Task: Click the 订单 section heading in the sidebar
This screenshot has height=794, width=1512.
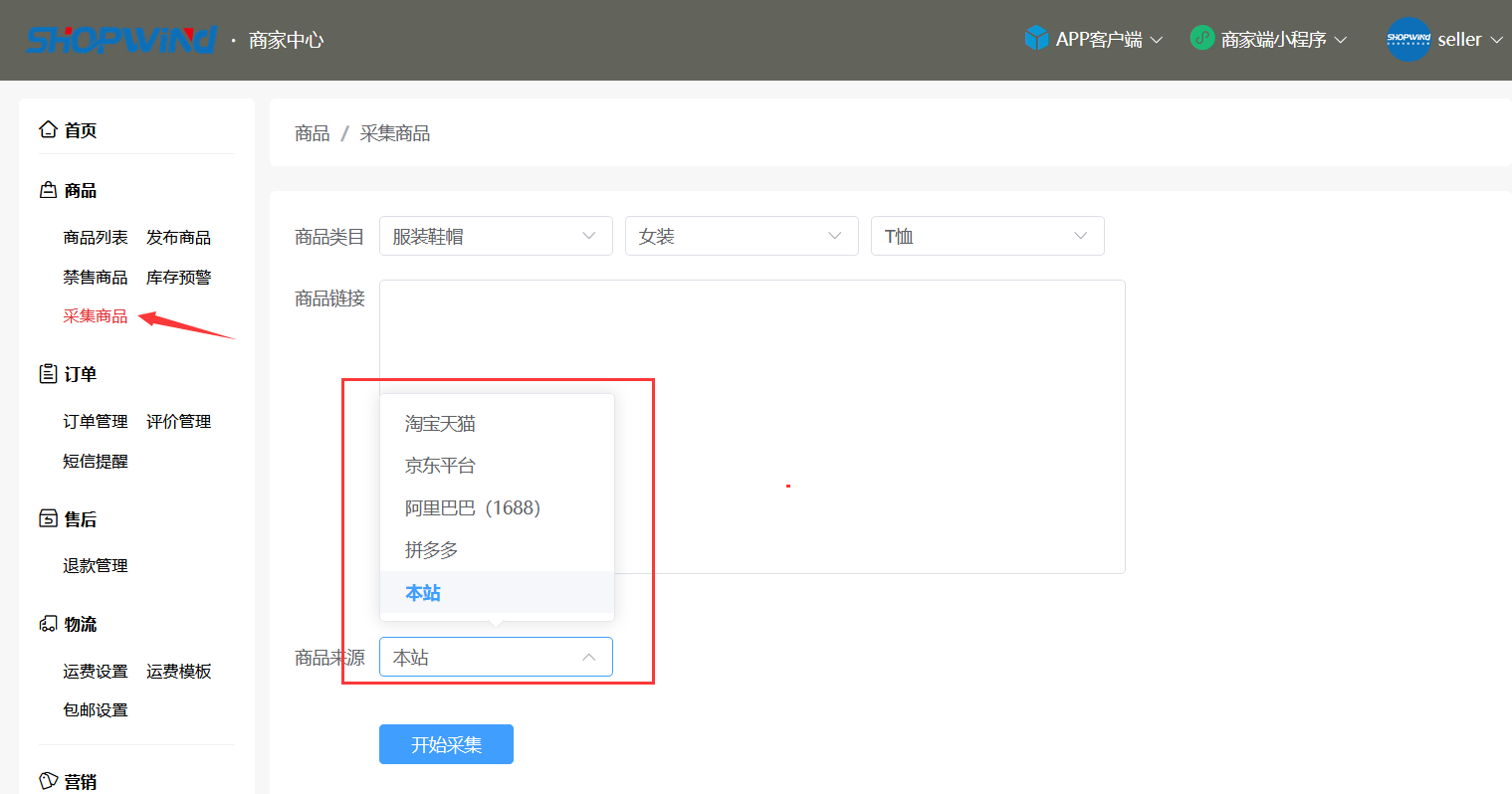Action: 81,374
